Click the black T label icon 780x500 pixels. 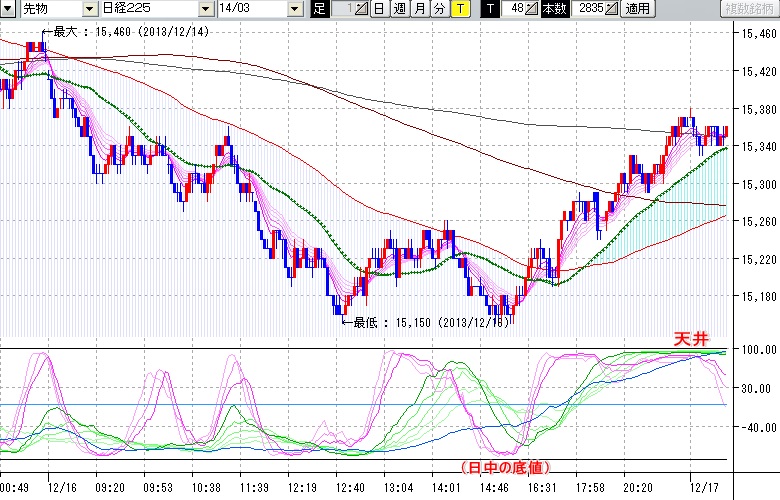click(x=489, y=9)
